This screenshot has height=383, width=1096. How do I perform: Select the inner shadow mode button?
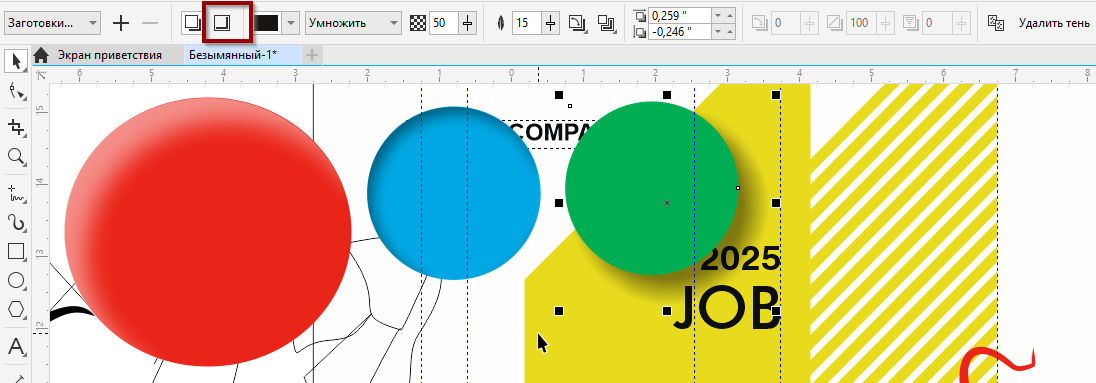click(x=222, y=23)
